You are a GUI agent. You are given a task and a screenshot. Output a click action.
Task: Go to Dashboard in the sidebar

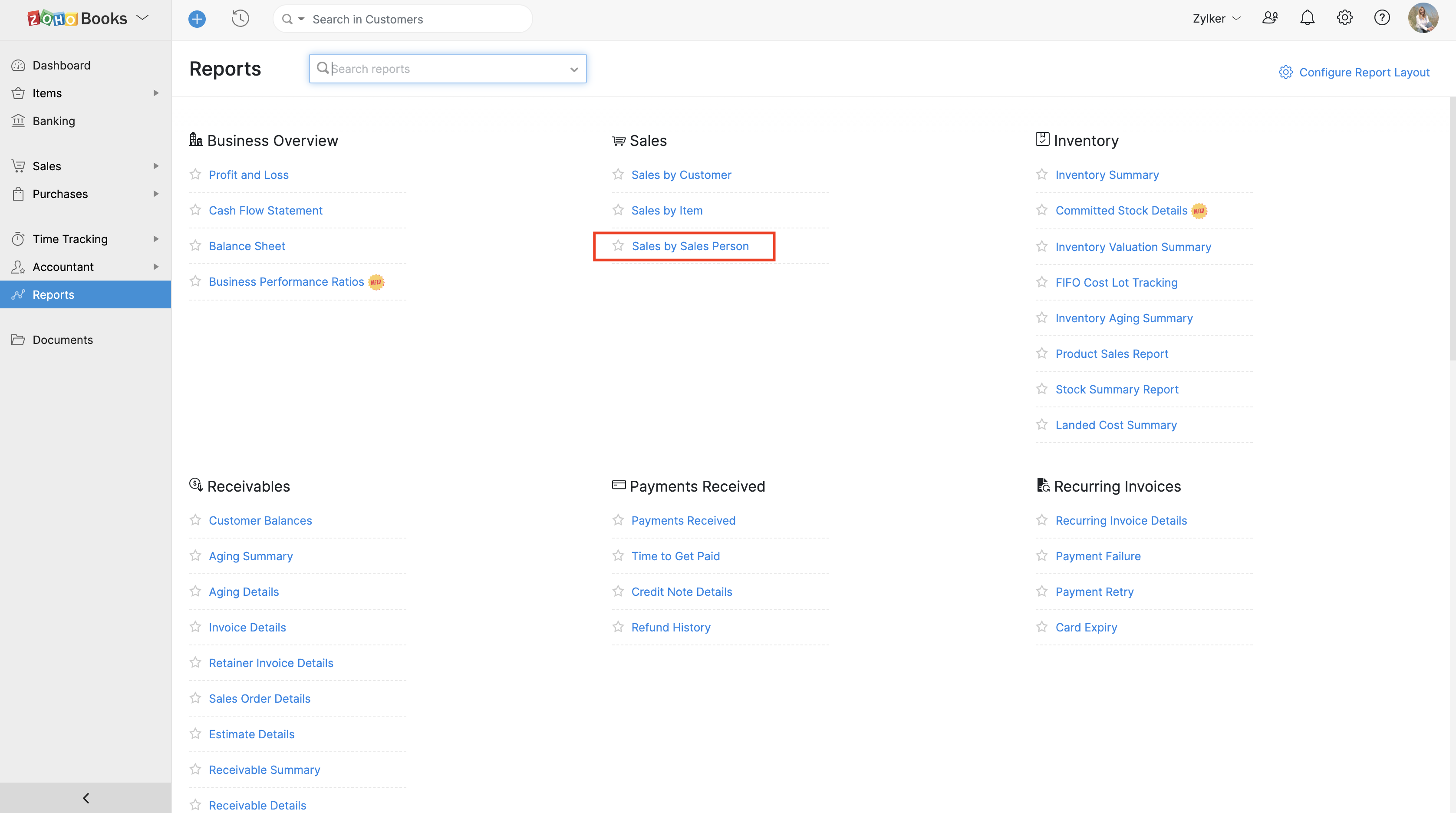click(x=61, y=65)
